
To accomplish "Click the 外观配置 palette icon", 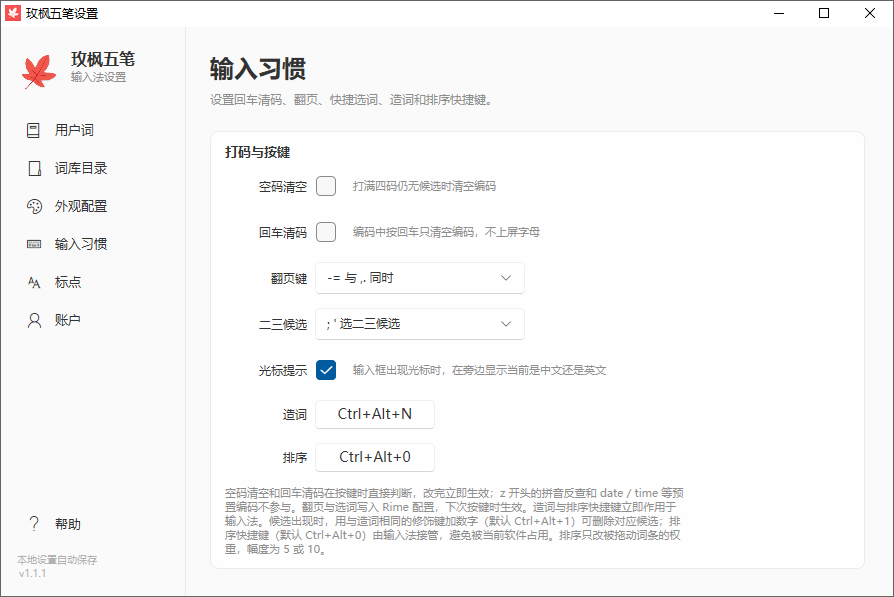I will (x=34, y=206).
